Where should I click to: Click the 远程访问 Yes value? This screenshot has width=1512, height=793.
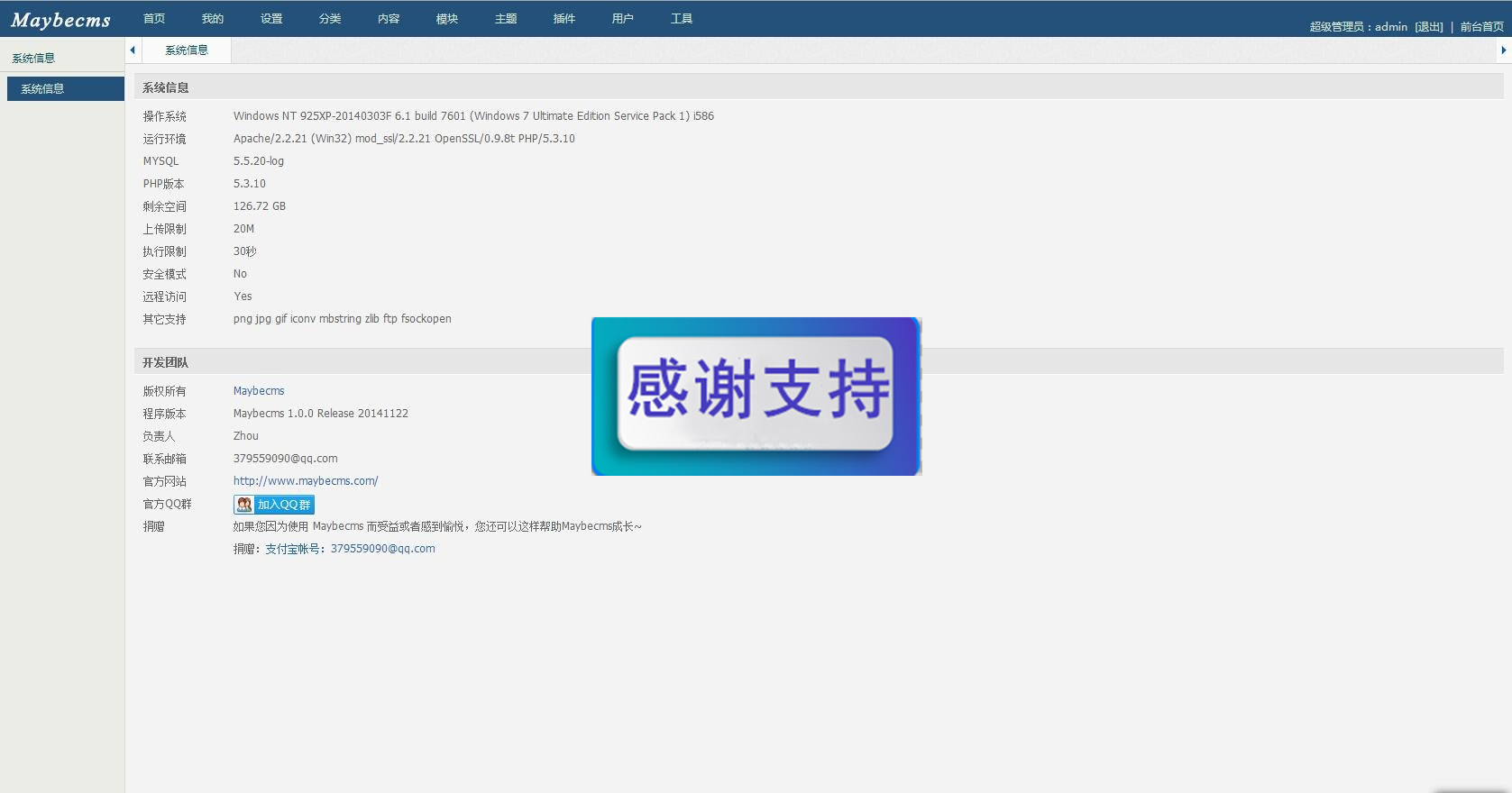tap(243, 296)
